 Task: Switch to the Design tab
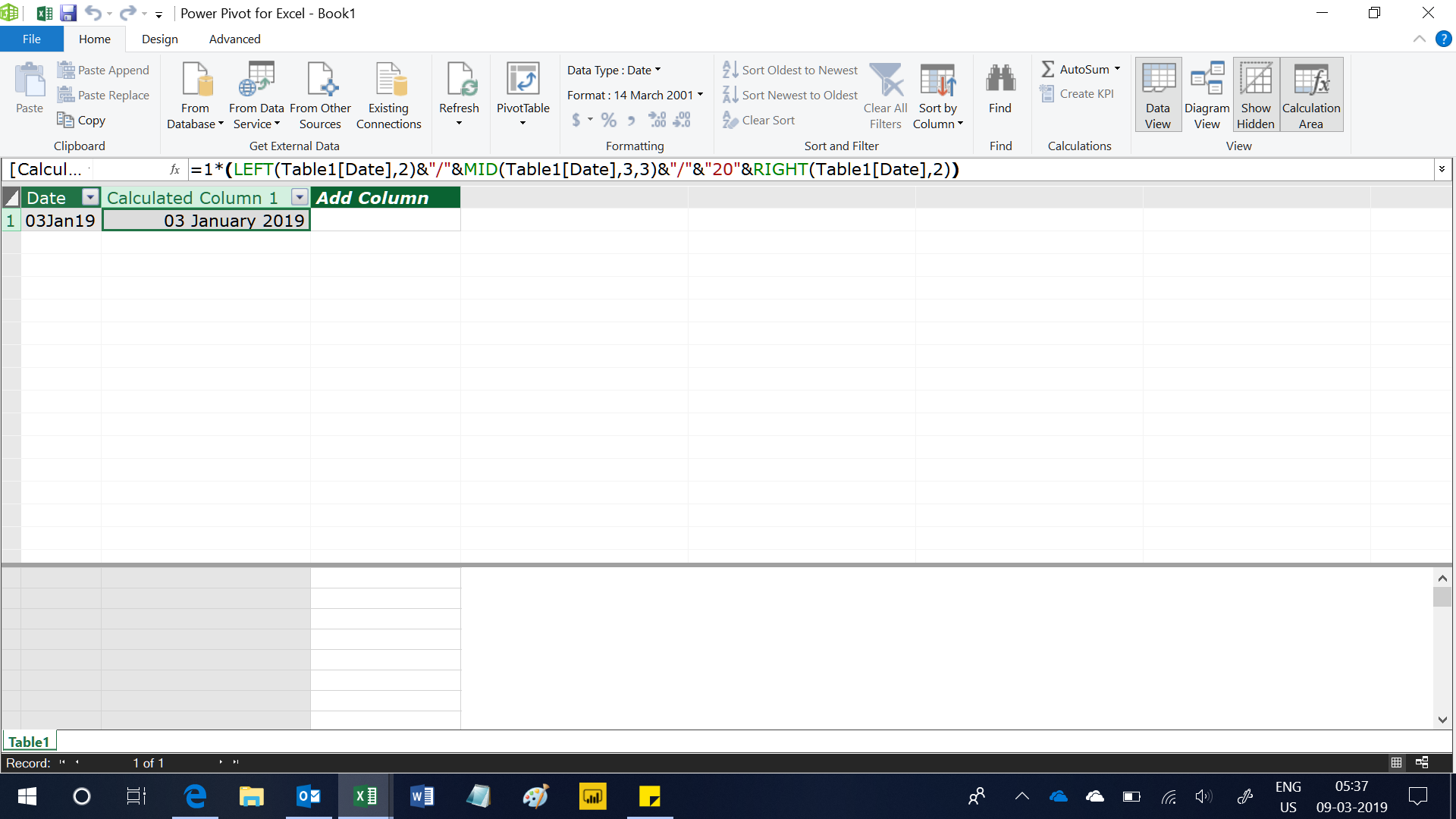(x=160, y=39)
